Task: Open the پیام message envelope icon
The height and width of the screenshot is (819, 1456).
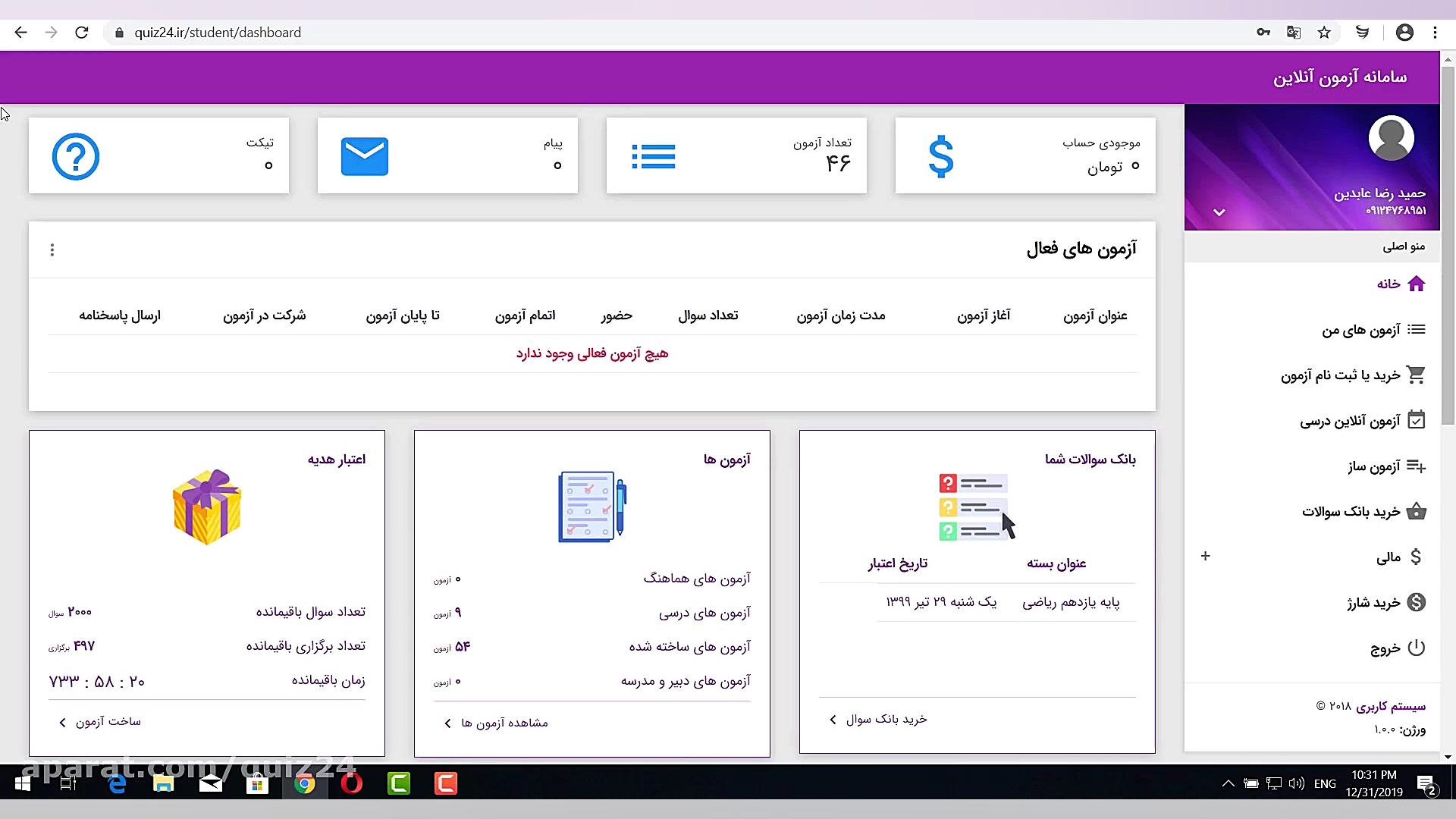Action: (x=365, y=156)
